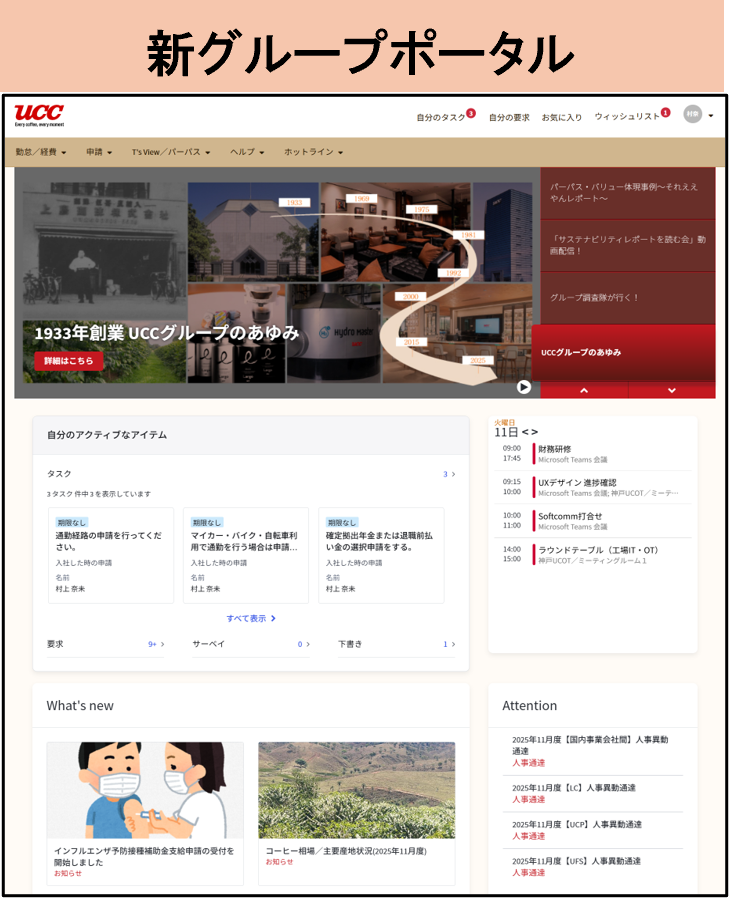
Task: Go to next day in calendar
Action: [x=535, y=432]
